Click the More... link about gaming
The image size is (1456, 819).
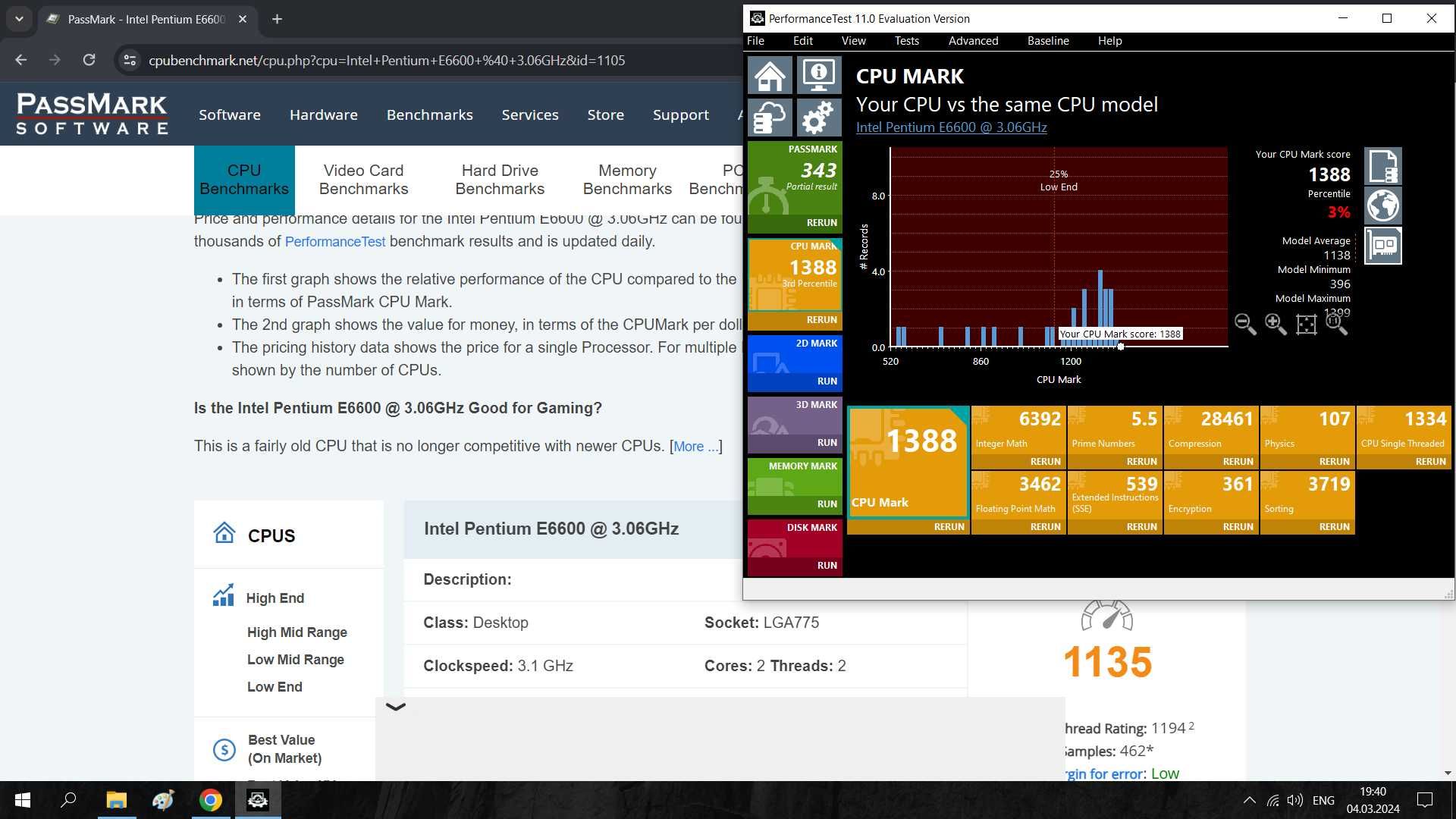point(695,447)
